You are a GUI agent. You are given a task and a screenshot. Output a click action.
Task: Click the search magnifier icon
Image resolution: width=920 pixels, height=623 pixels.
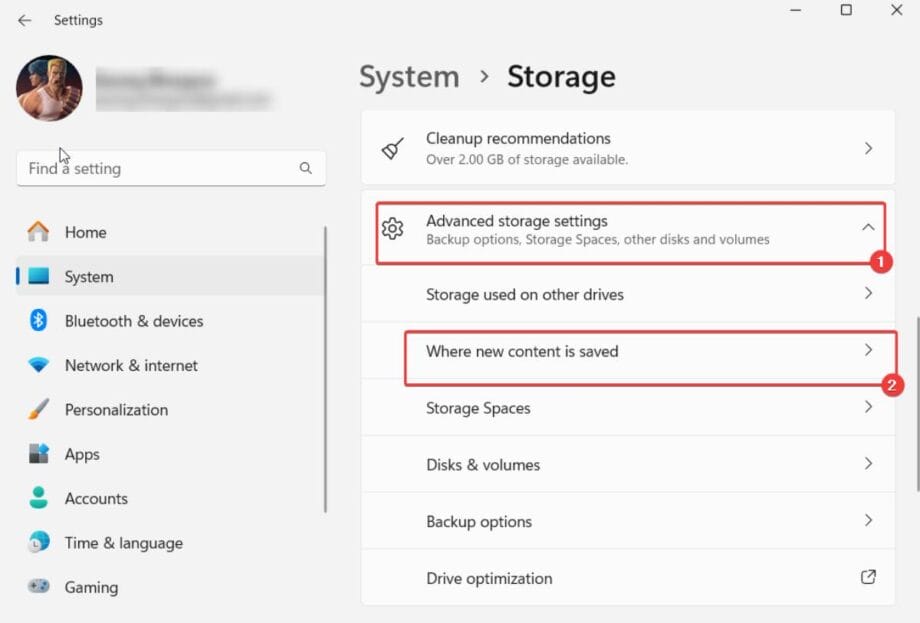305,169
